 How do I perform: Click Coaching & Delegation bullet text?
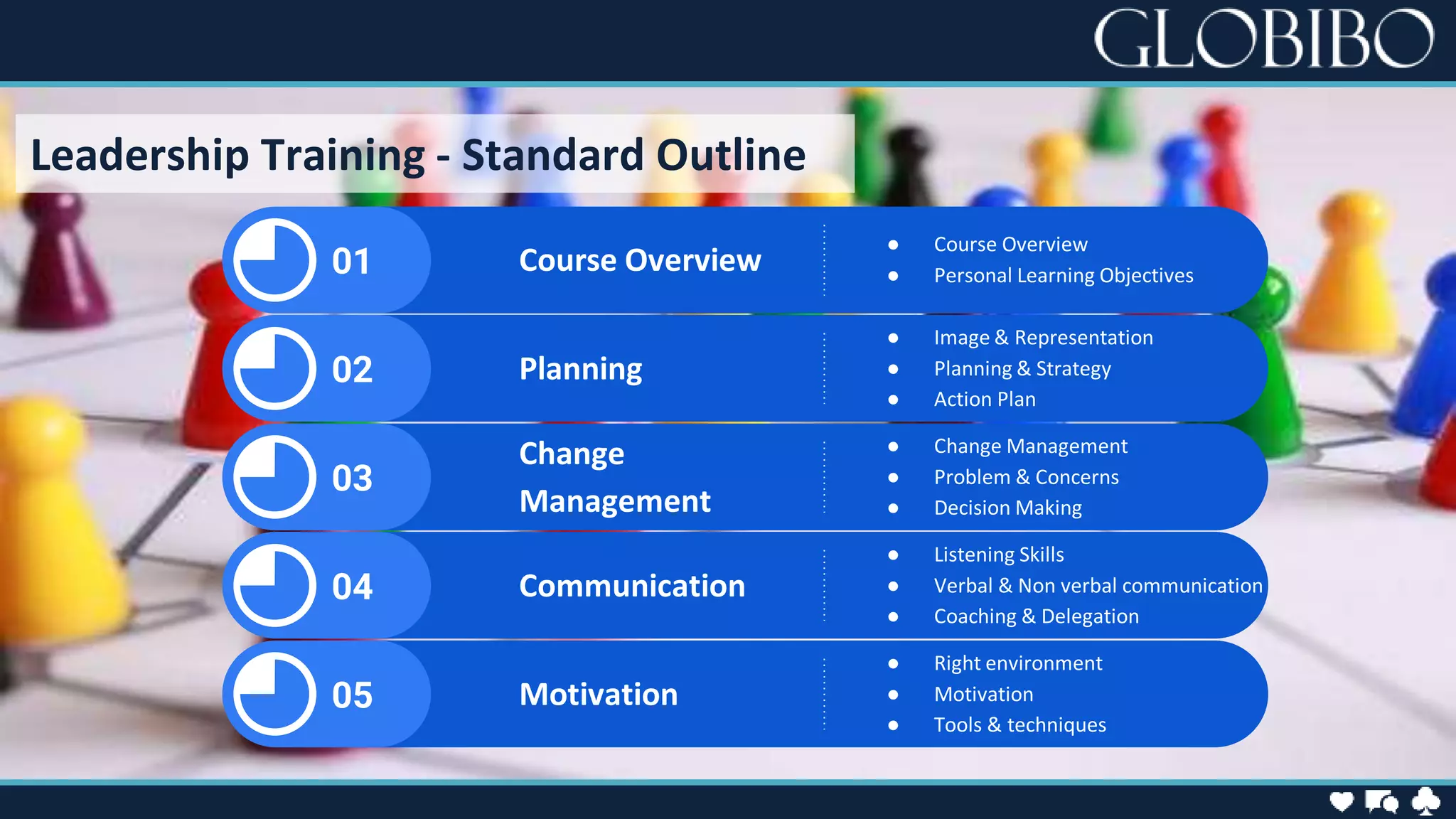1036,616
